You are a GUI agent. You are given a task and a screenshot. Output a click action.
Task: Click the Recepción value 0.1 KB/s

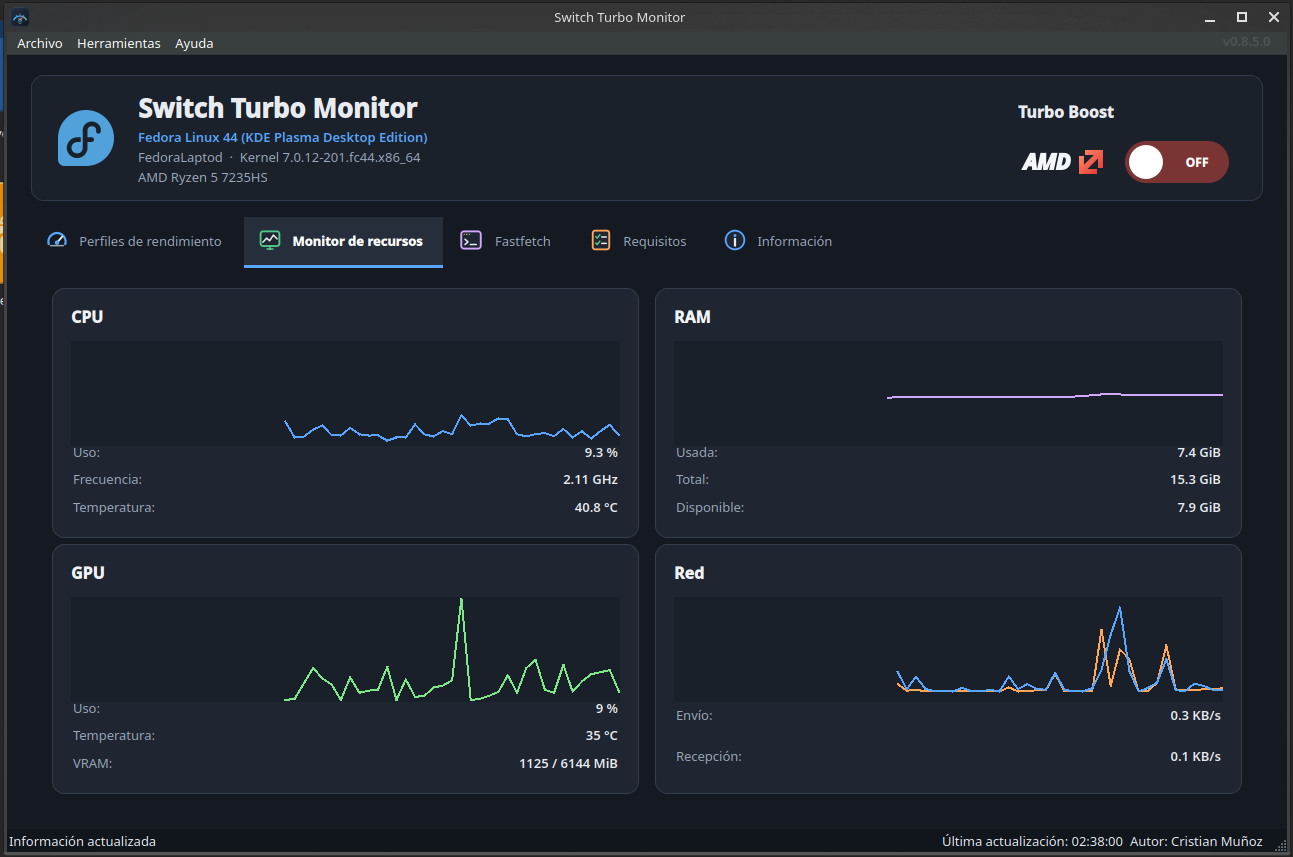click(1195, 757)
